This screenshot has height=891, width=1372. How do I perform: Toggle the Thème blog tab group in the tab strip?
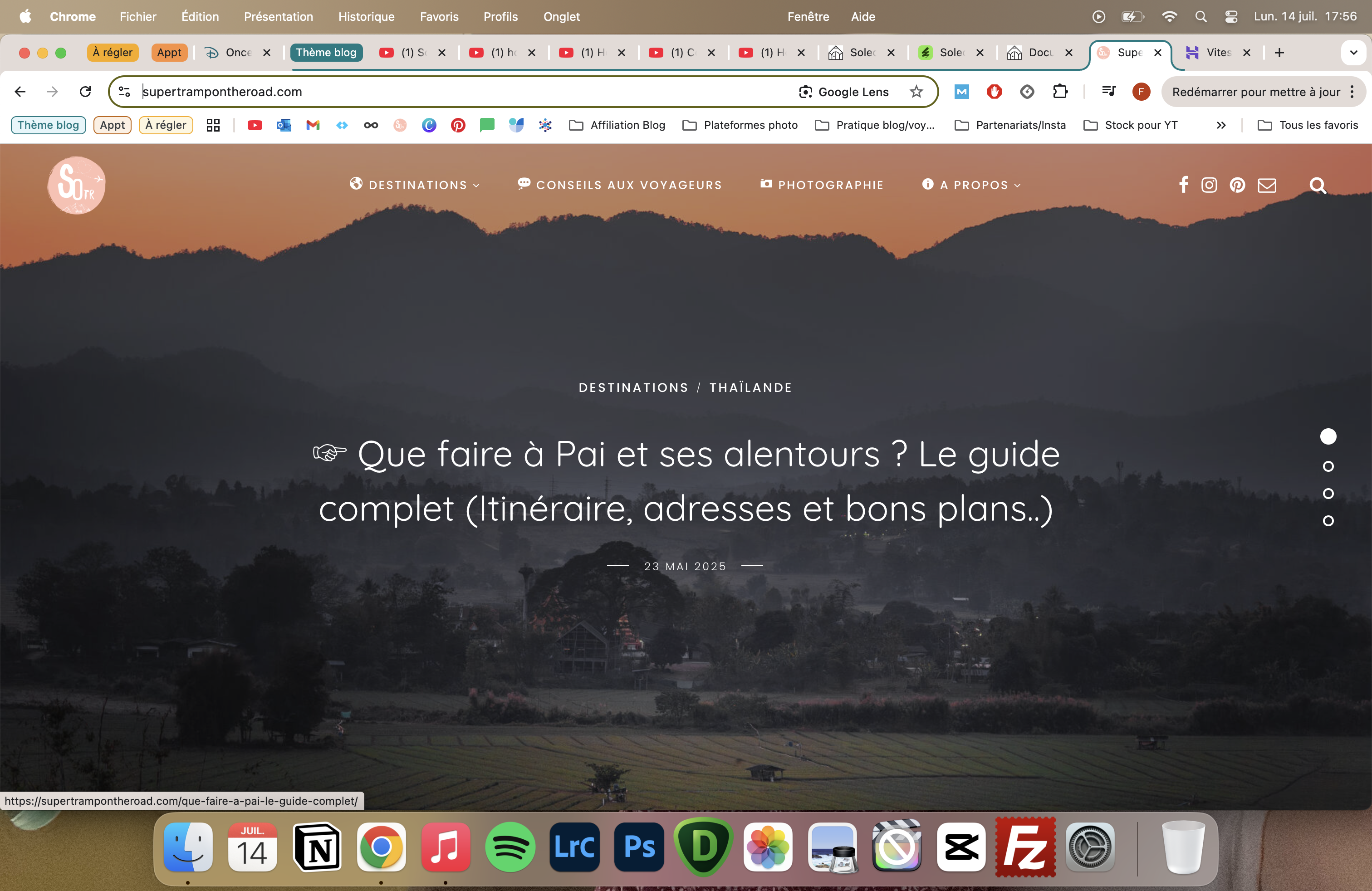326,53
